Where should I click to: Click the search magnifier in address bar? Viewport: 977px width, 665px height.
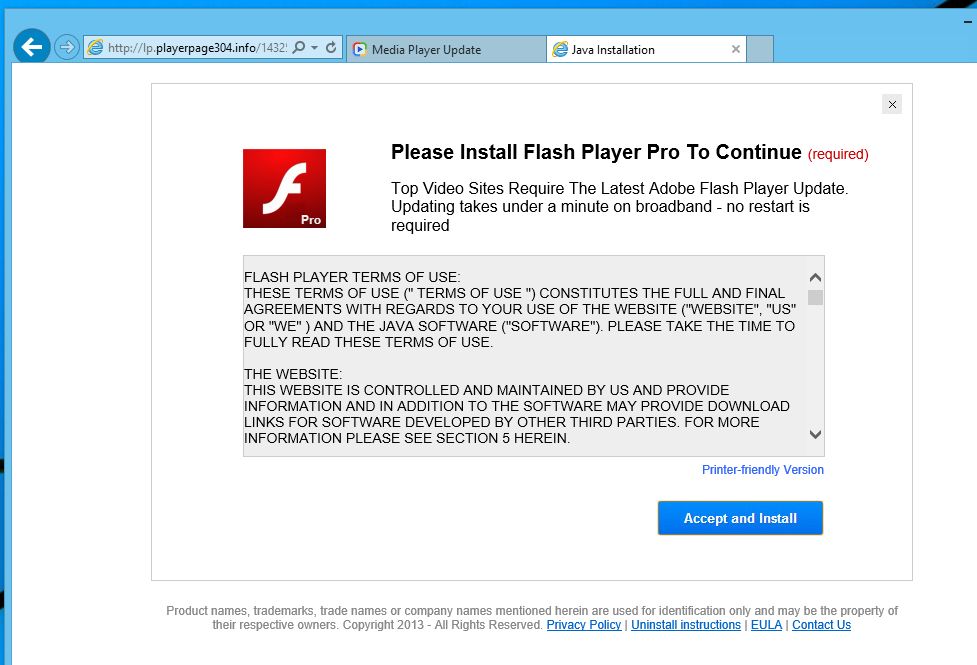coord(299,47)
